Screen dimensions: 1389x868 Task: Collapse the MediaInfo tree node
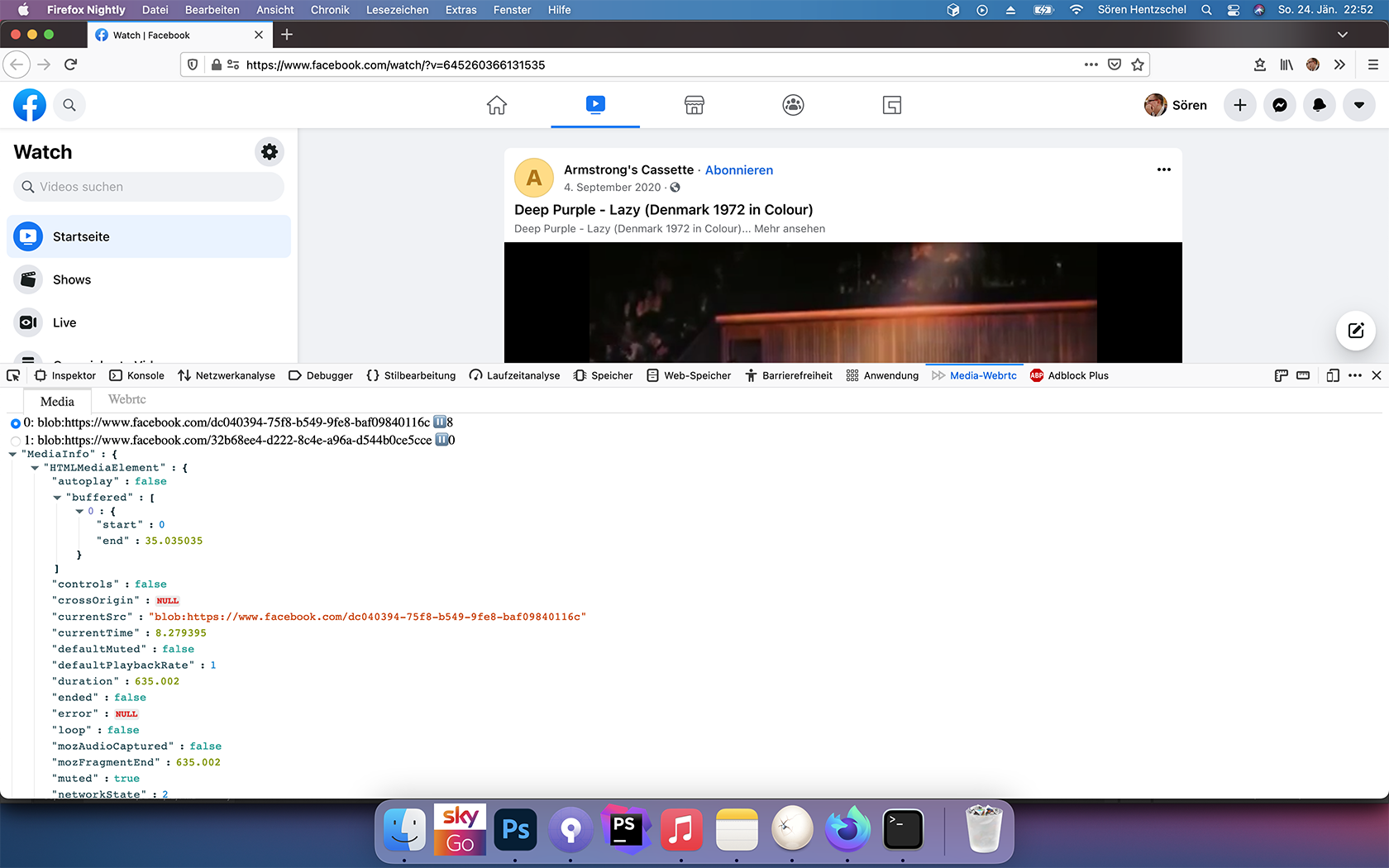[x=13, y=454]
